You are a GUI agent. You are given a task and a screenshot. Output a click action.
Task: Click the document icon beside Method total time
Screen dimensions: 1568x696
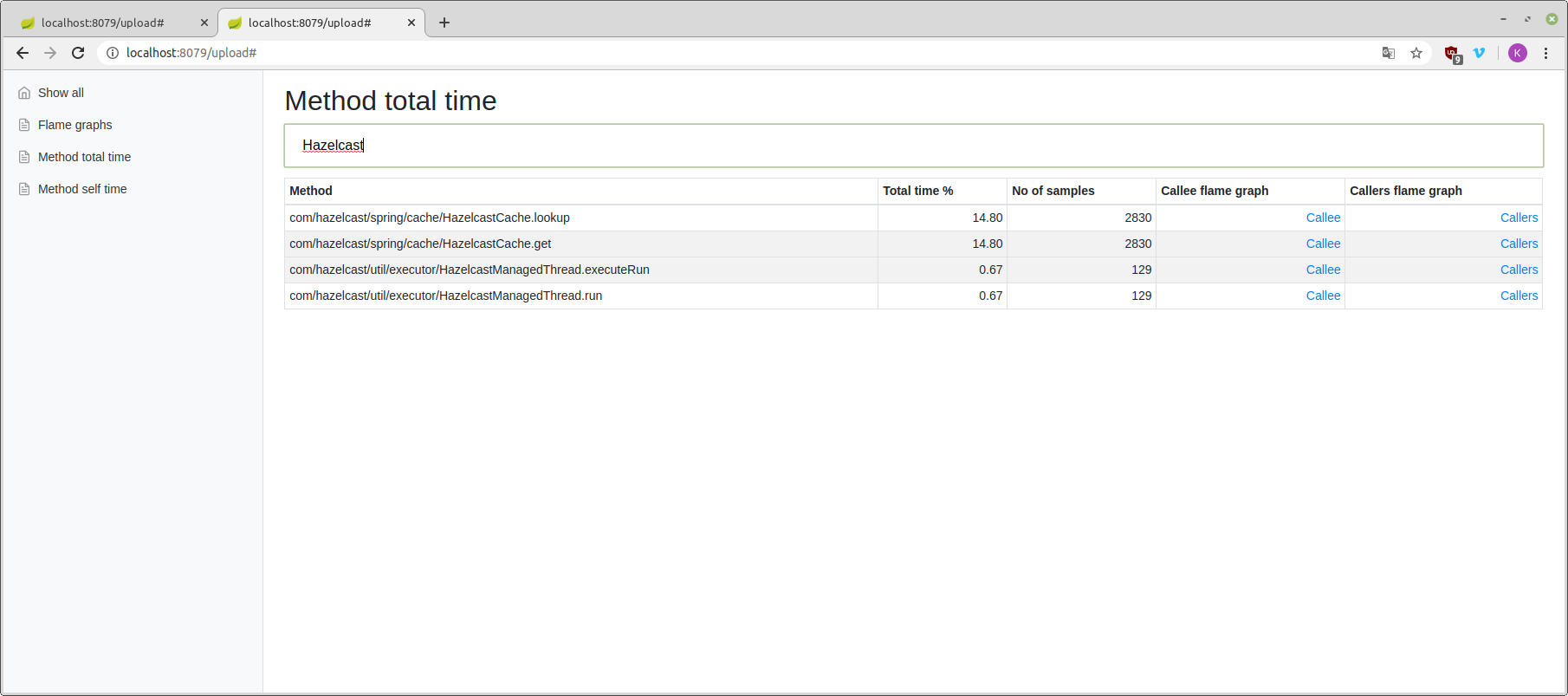click(x=24, y=157)
